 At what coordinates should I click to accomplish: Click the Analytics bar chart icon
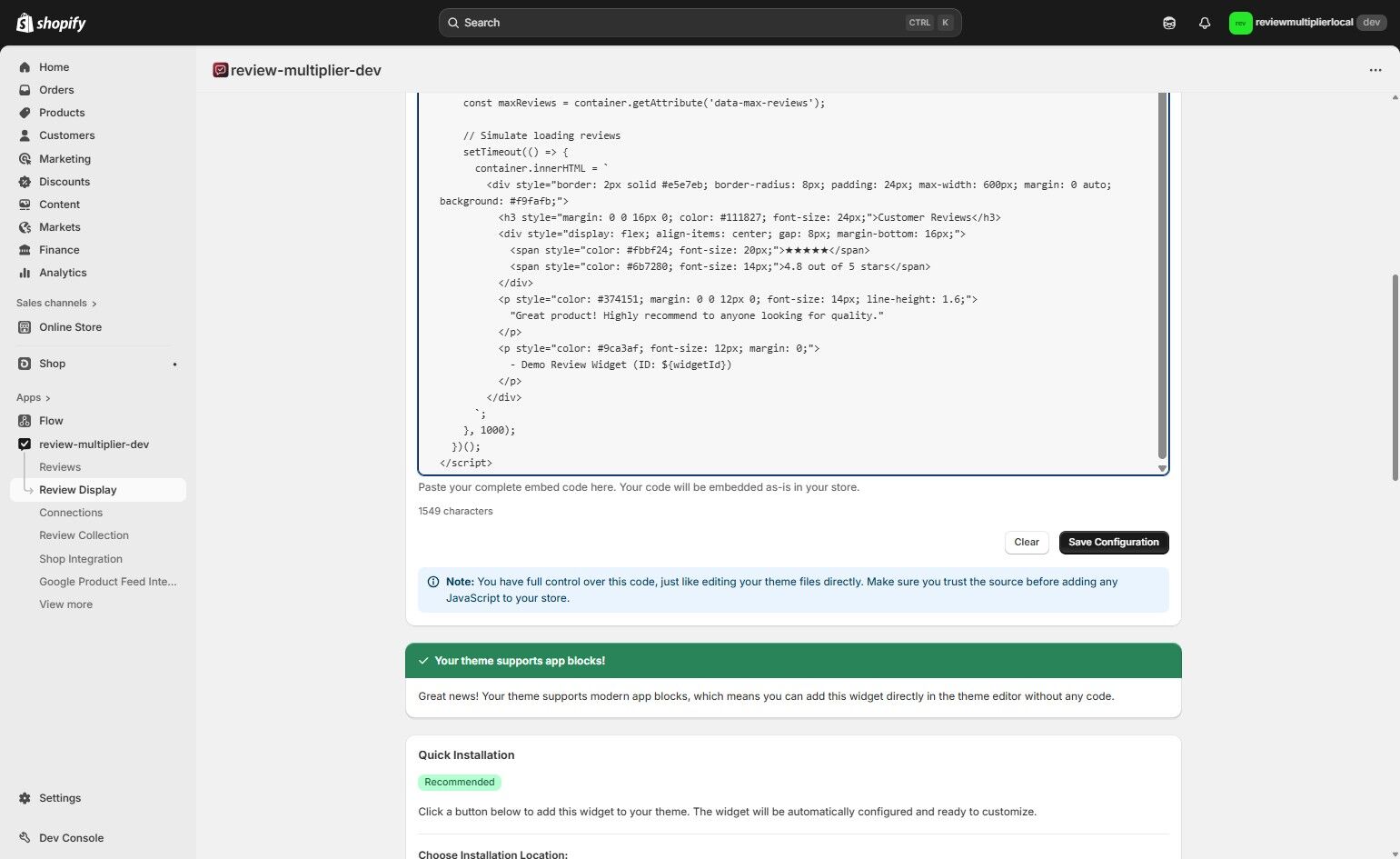(25, 273)
